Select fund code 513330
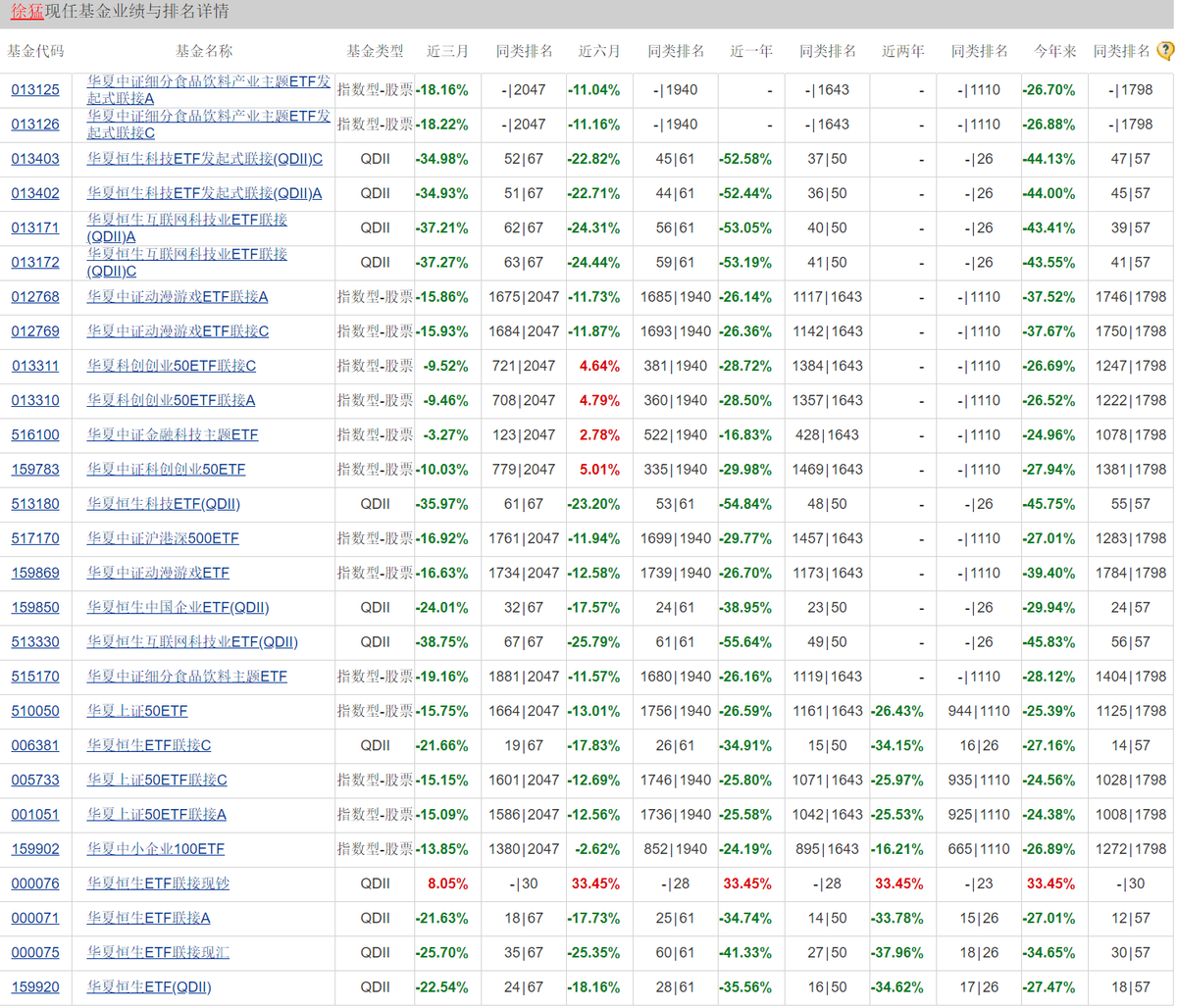The image size is (1177, 1008). click(35, 642)
